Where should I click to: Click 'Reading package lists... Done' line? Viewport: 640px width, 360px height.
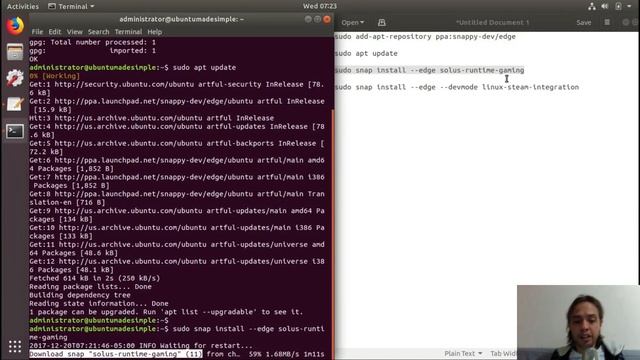[90, 287]
